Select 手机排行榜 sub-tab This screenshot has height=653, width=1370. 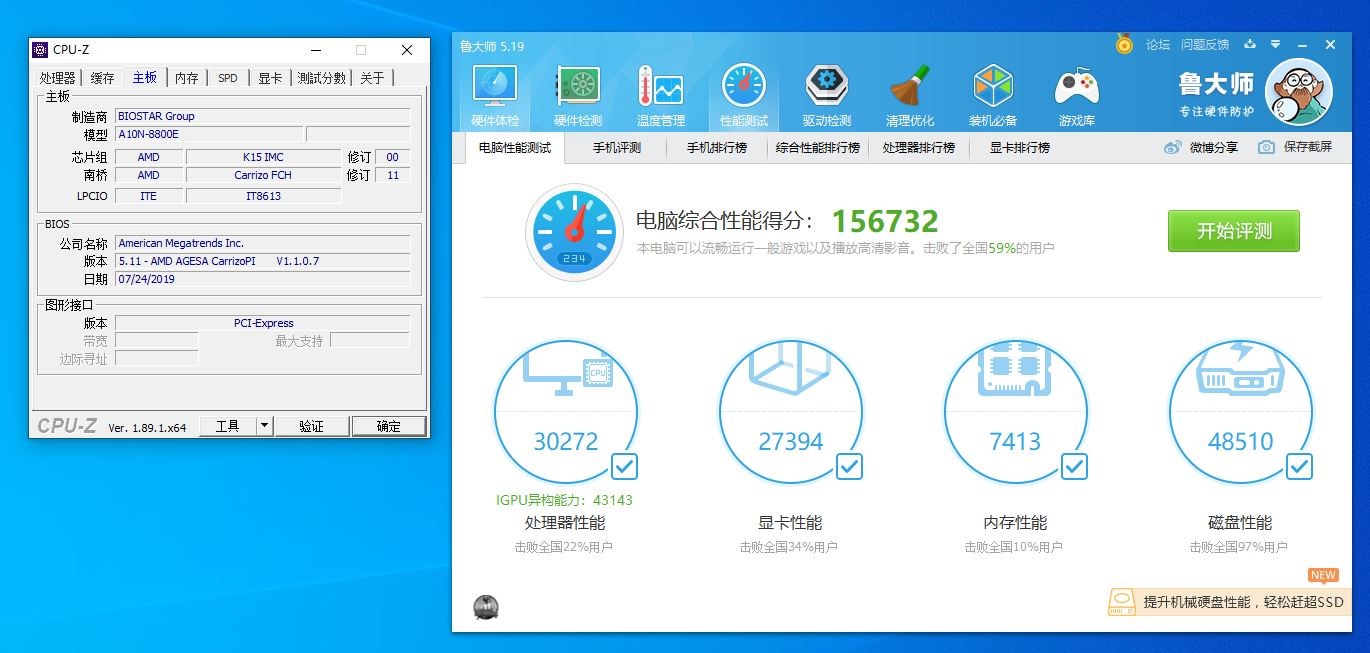coord(717,148)
